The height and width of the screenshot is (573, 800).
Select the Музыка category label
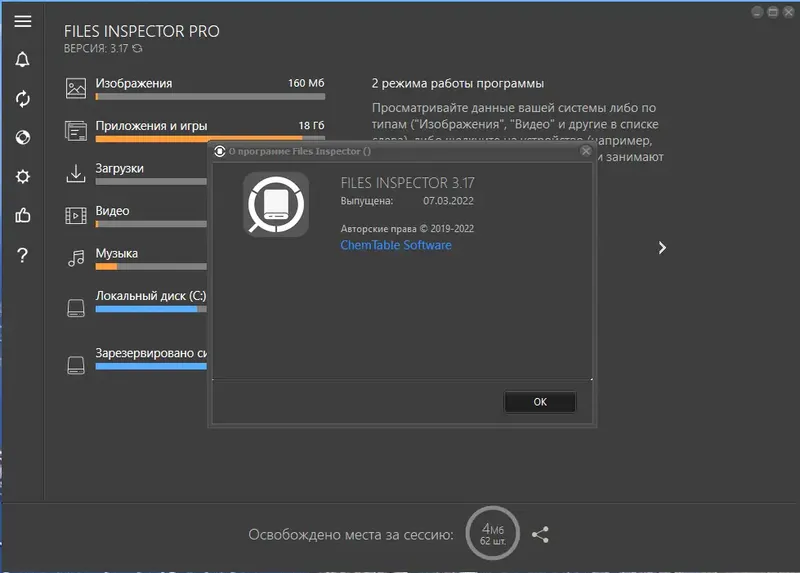click(x=116, y=253)
